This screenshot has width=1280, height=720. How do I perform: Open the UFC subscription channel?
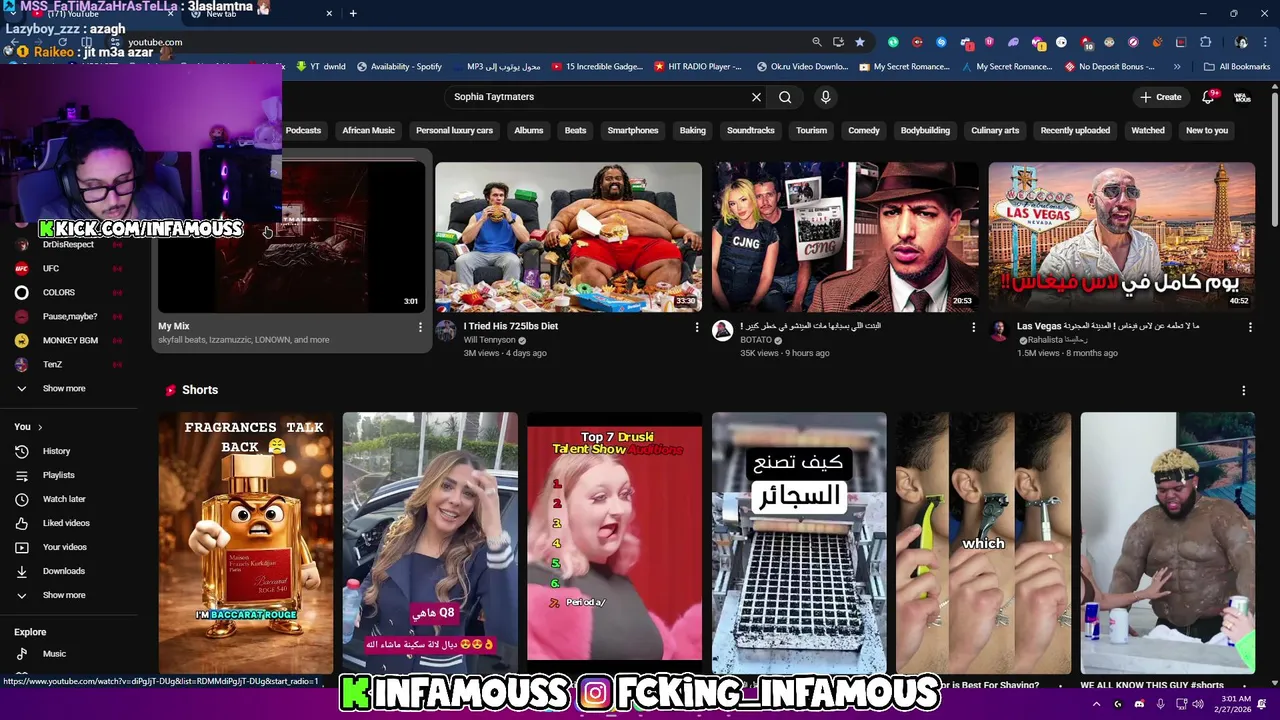[x=68, y=268]
